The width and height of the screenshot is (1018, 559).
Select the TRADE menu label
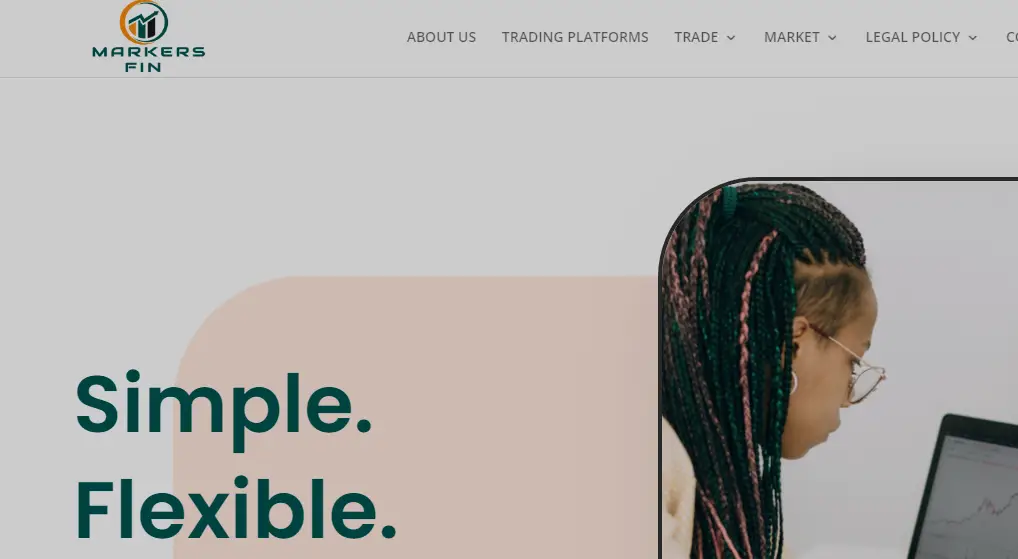click(x=696, y=37)
